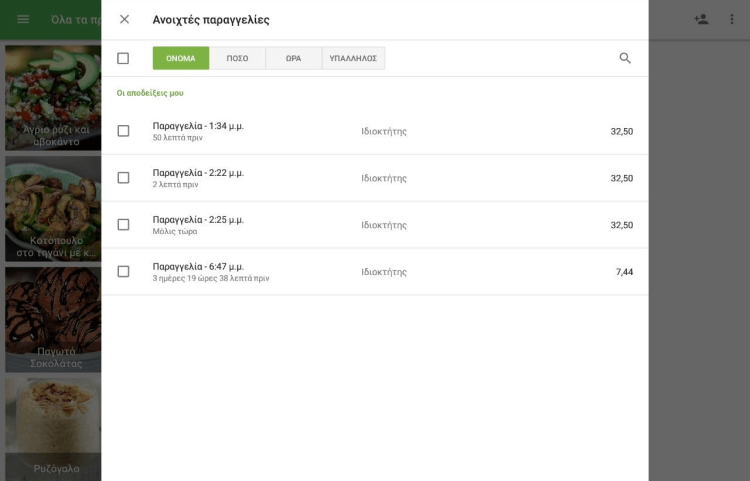Pick the Ρυζόγαλο item thumbnail

click(52, 428)
